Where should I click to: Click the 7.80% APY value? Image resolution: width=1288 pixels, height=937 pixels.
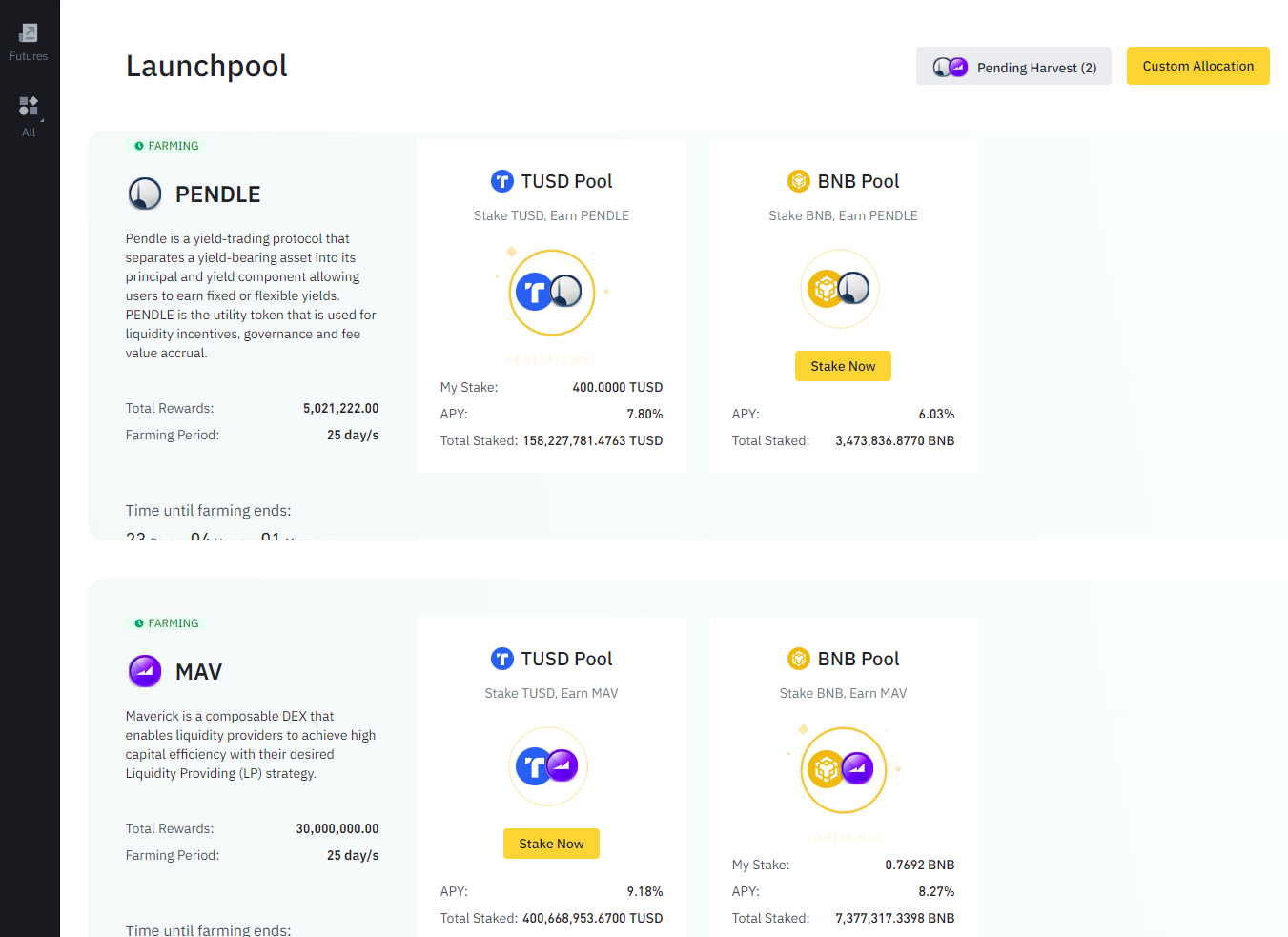pos(644,414)
